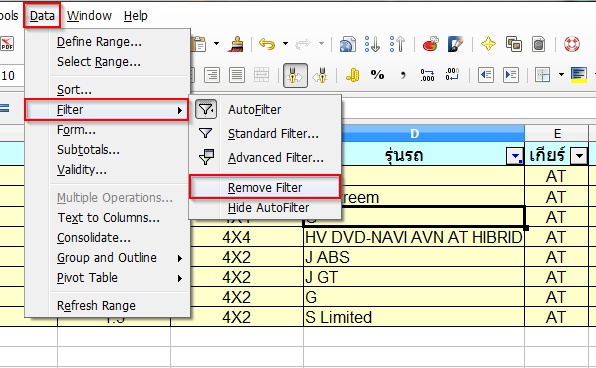
Task: Choose Text to Columns... entry
Action: pyautogui.click(x=108, y=217)
